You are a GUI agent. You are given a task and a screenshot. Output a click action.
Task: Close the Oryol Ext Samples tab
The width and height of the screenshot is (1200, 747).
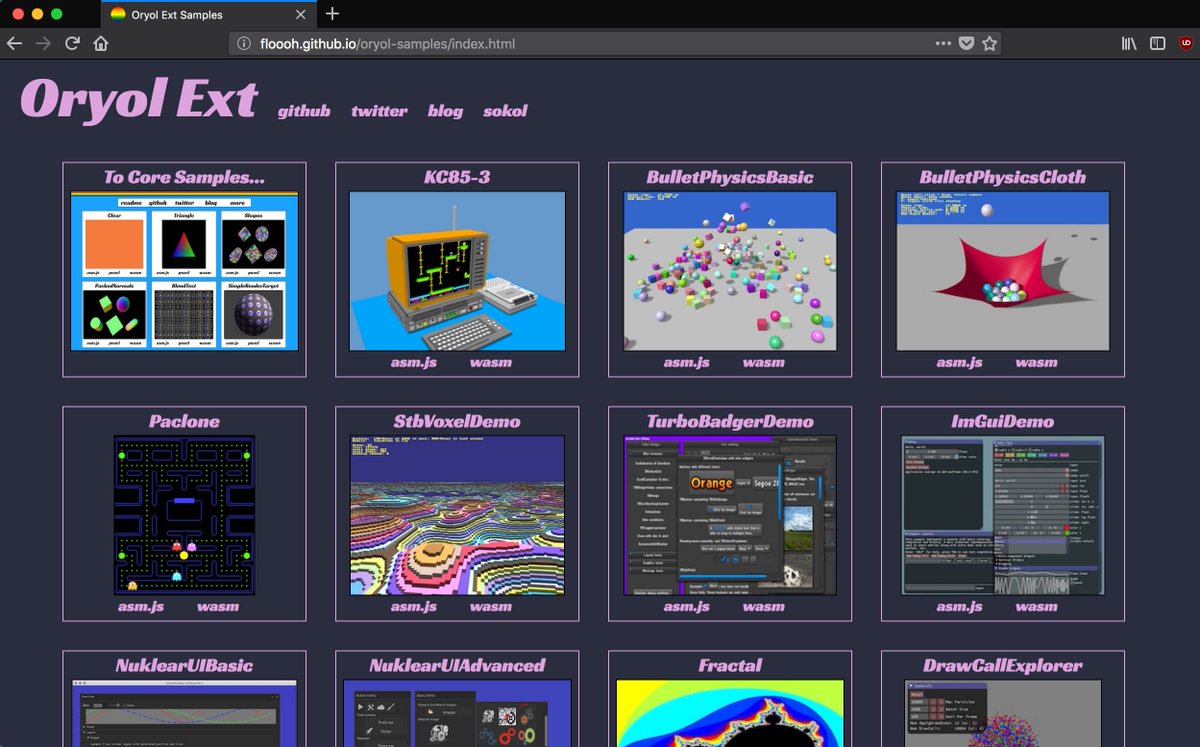pos(302,15)
